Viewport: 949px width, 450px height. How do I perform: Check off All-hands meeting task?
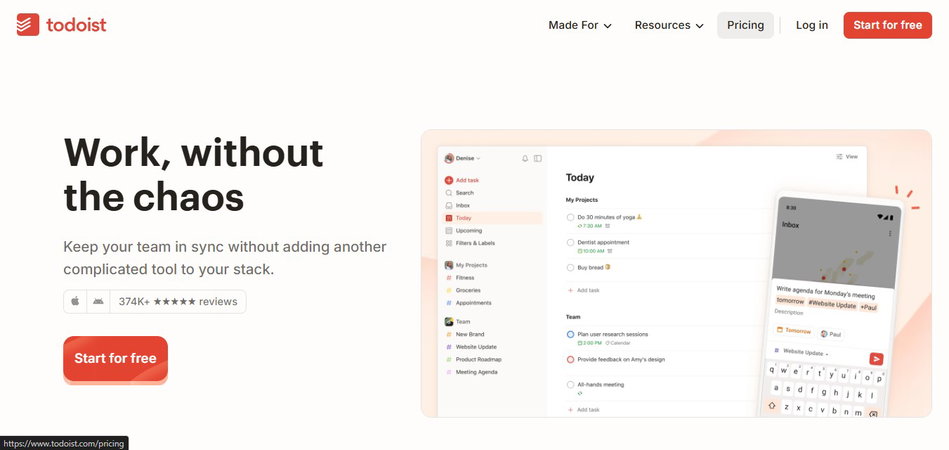570,385
